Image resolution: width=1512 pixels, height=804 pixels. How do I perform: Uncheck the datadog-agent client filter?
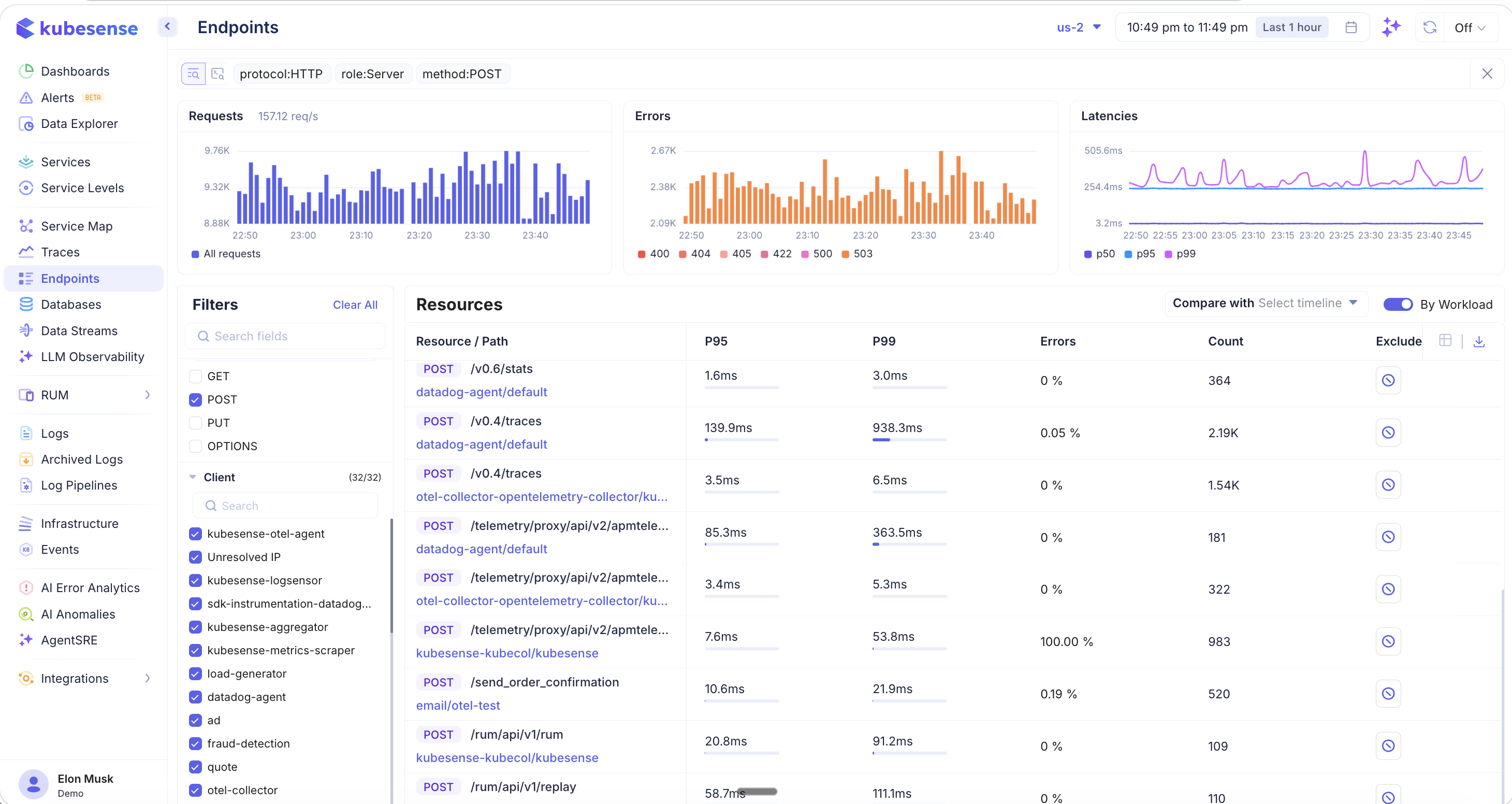[x=195, y=697]
